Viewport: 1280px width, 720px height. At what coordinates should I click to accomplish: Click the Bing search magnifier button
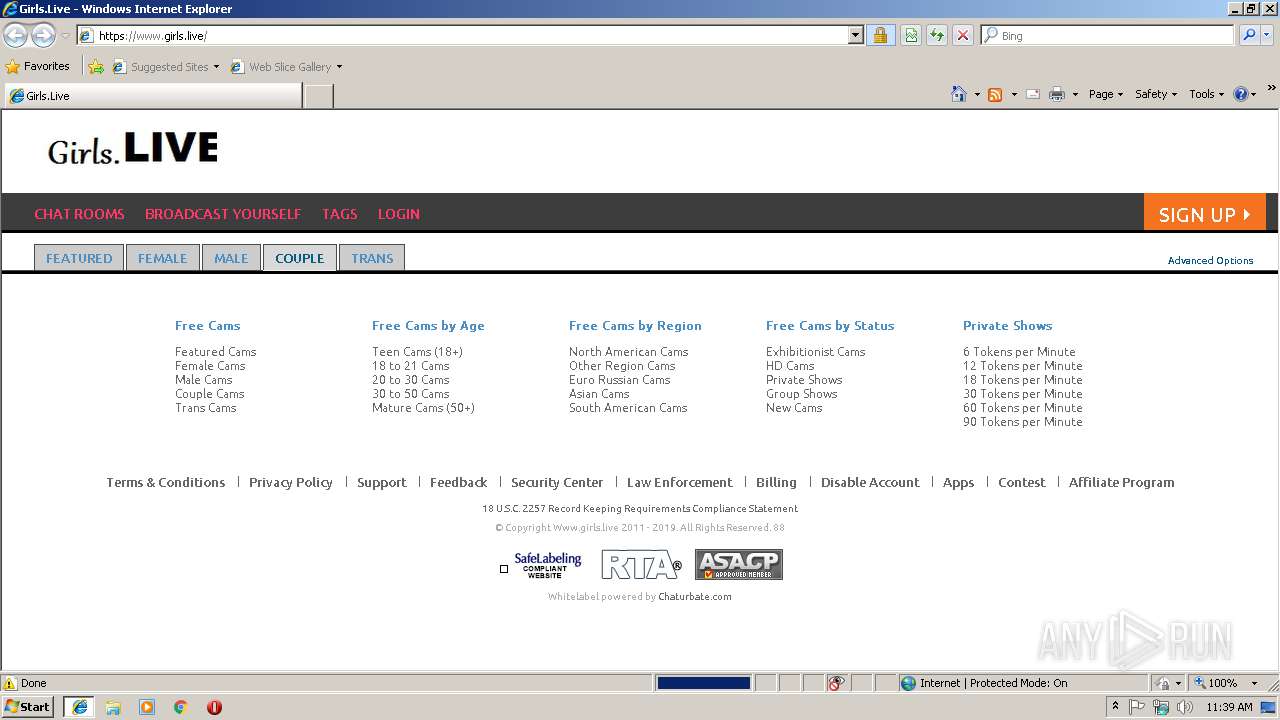[x=1249, y=35]
